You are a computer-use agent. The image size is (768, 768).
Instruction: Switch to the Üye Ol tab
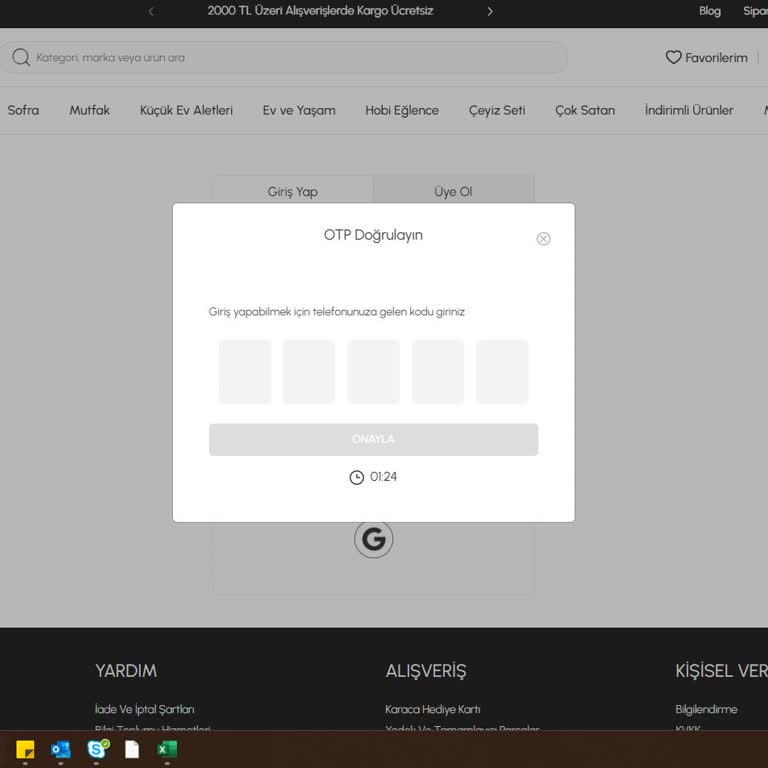(453, 191)
